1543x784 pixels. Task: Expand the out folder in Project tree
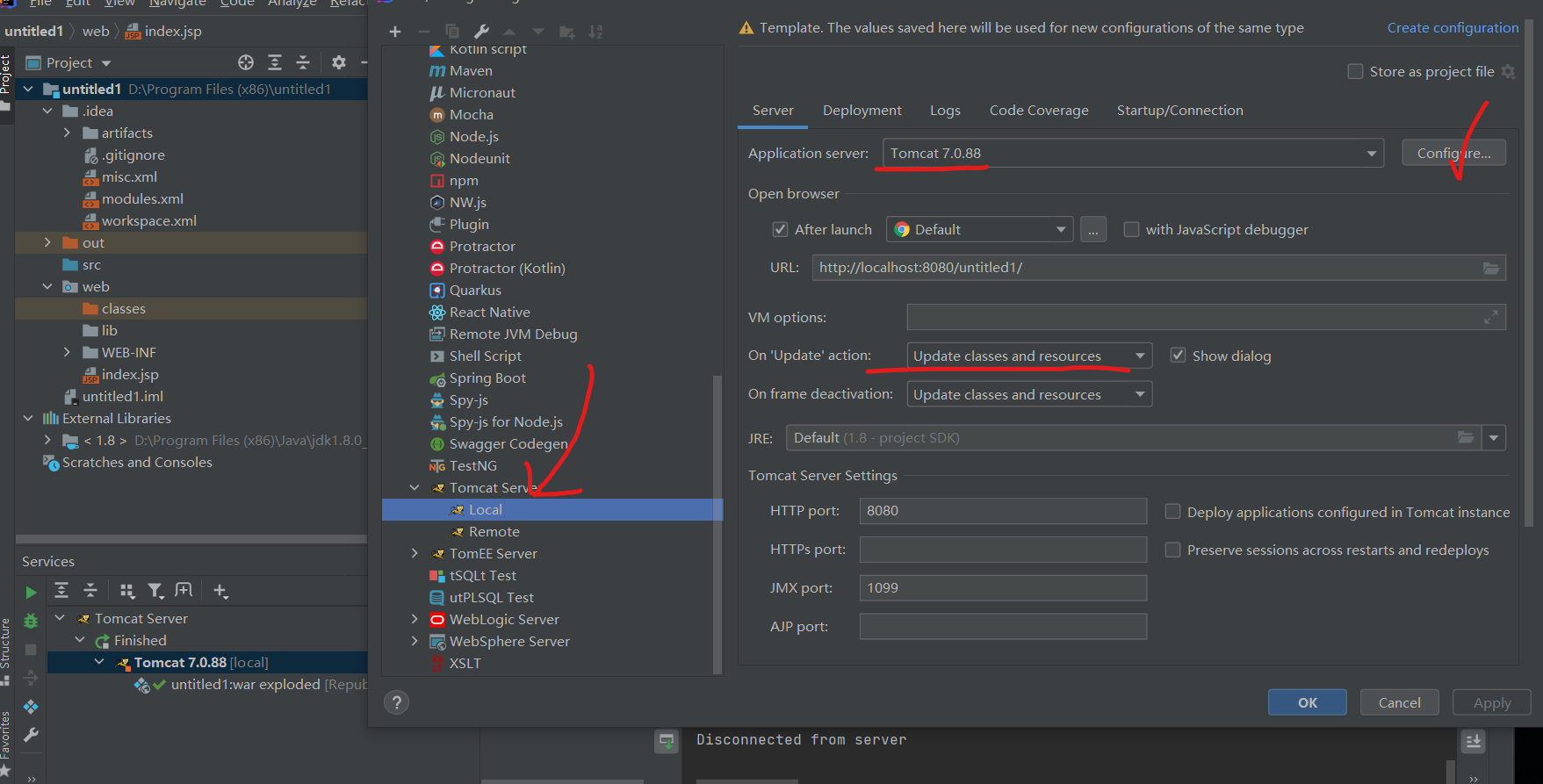tap(47, 243)
